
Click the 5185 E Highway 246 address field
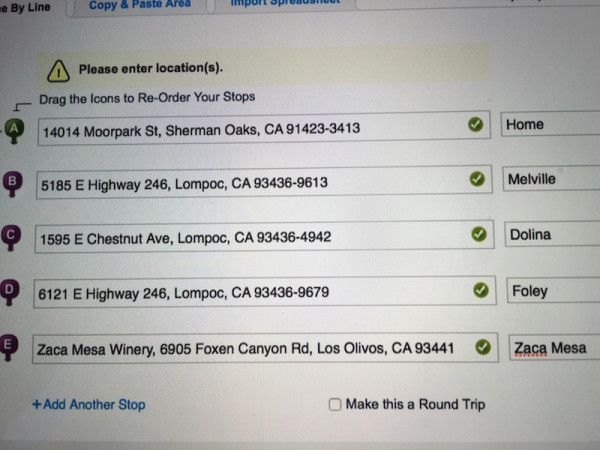click(264, 182)
